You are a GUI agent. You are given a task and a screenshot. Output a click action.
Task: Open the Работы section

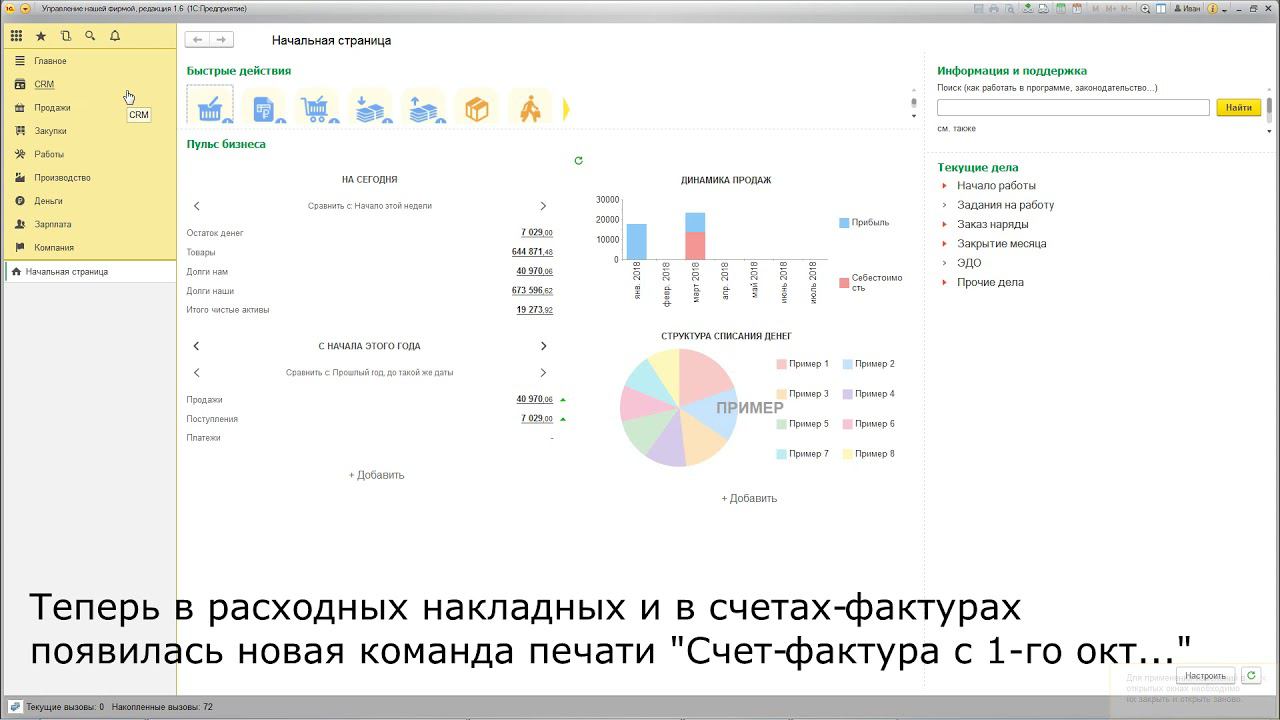click(x=90, y=154)
